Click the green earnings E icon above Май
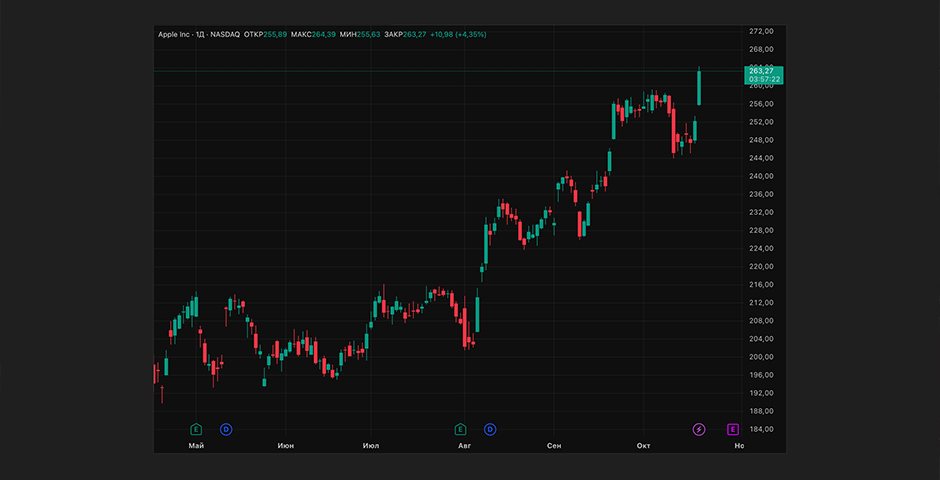This screenshot has width=940, height=480. [x=196, y=429]
